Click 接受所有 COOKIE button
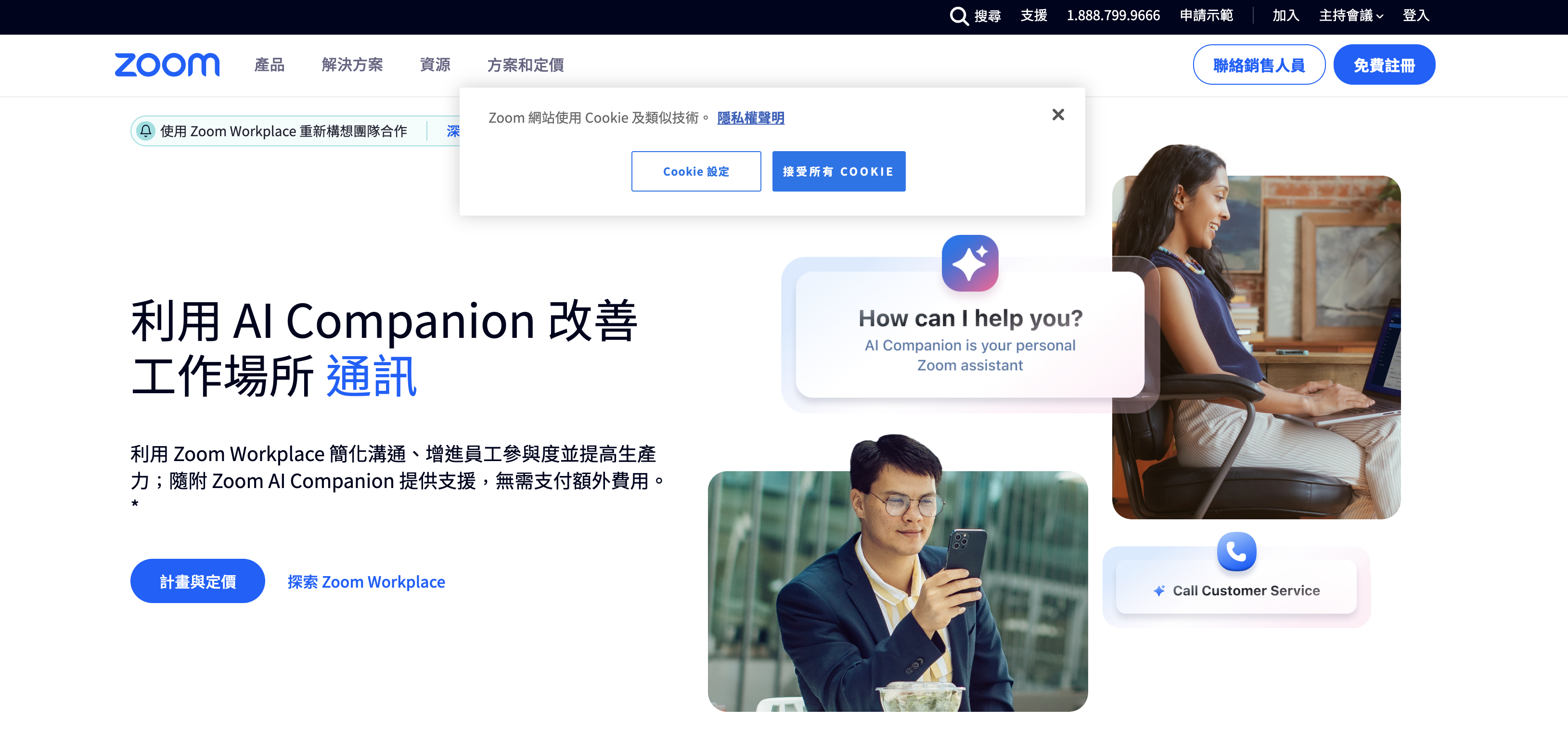 coord(838,171)
